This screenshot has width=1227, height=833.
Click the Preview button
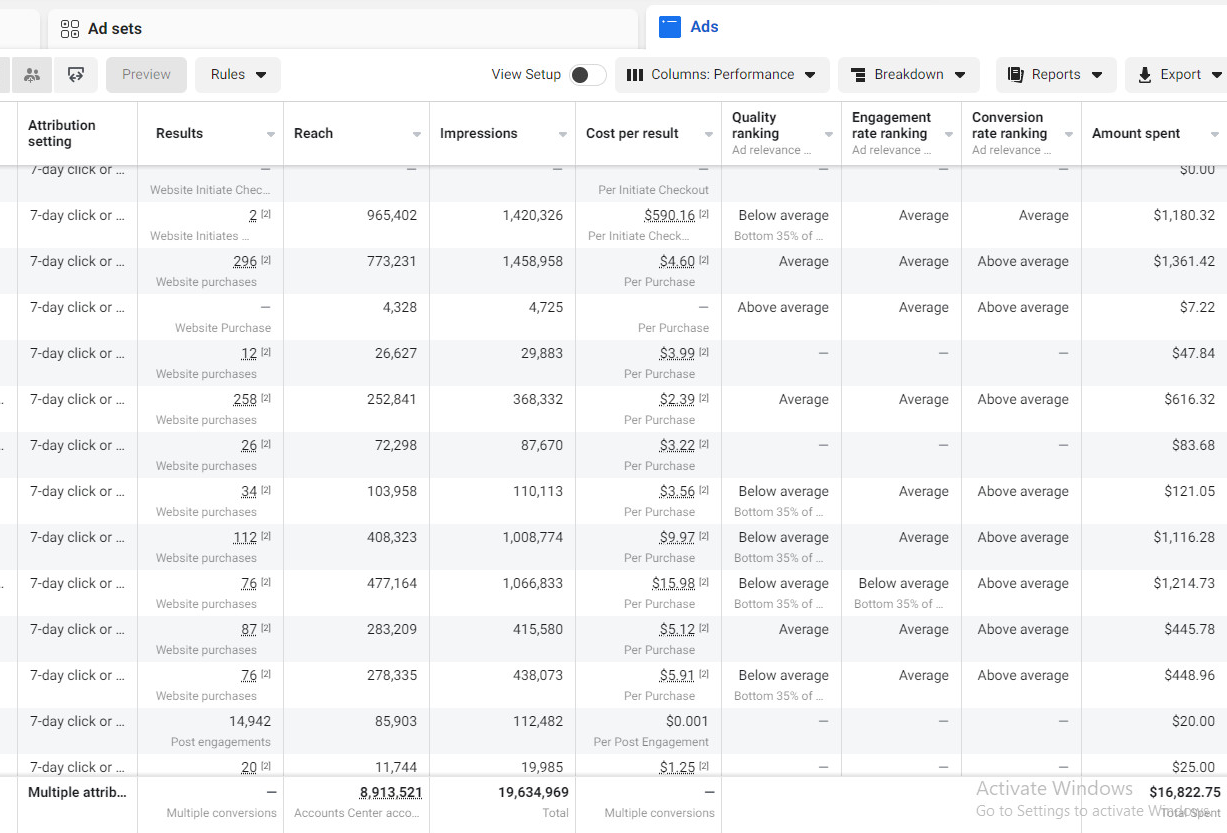tap(146, 74)
